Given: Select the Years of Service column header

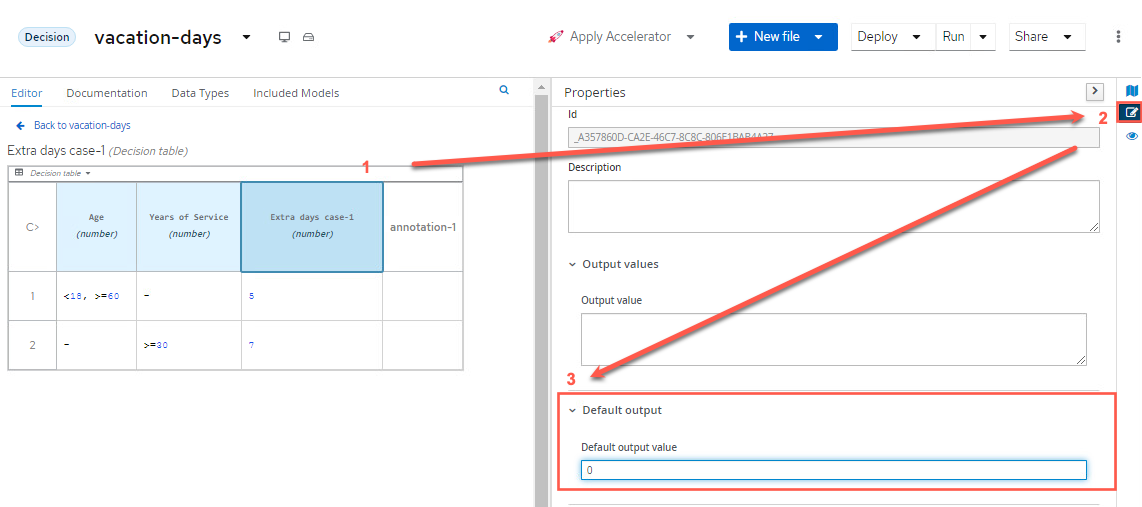Looking at the screenshot, I should click(189, 227).
